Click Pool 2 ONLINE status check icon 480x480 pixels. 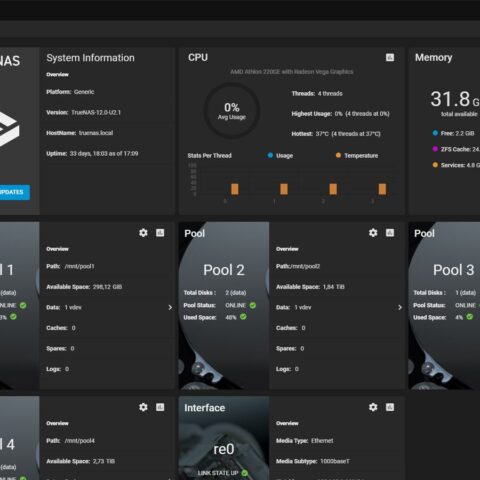pyautogui.click(x=253, y=305)
